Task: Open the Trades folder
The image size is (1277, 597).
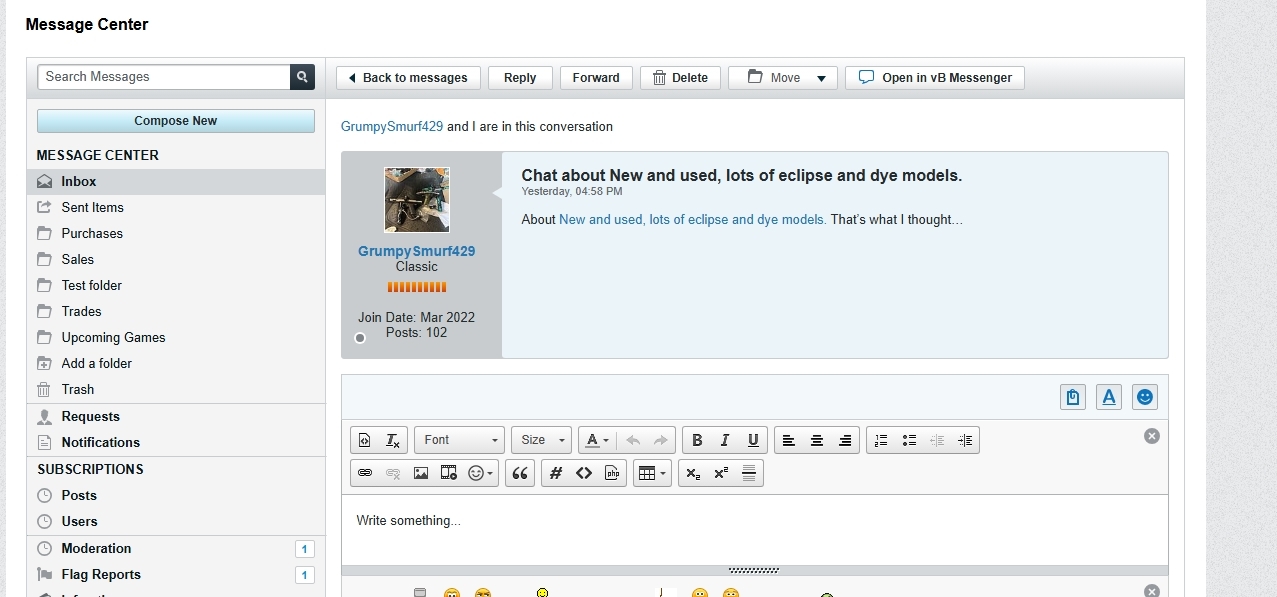Action: (x=176, y=311)
